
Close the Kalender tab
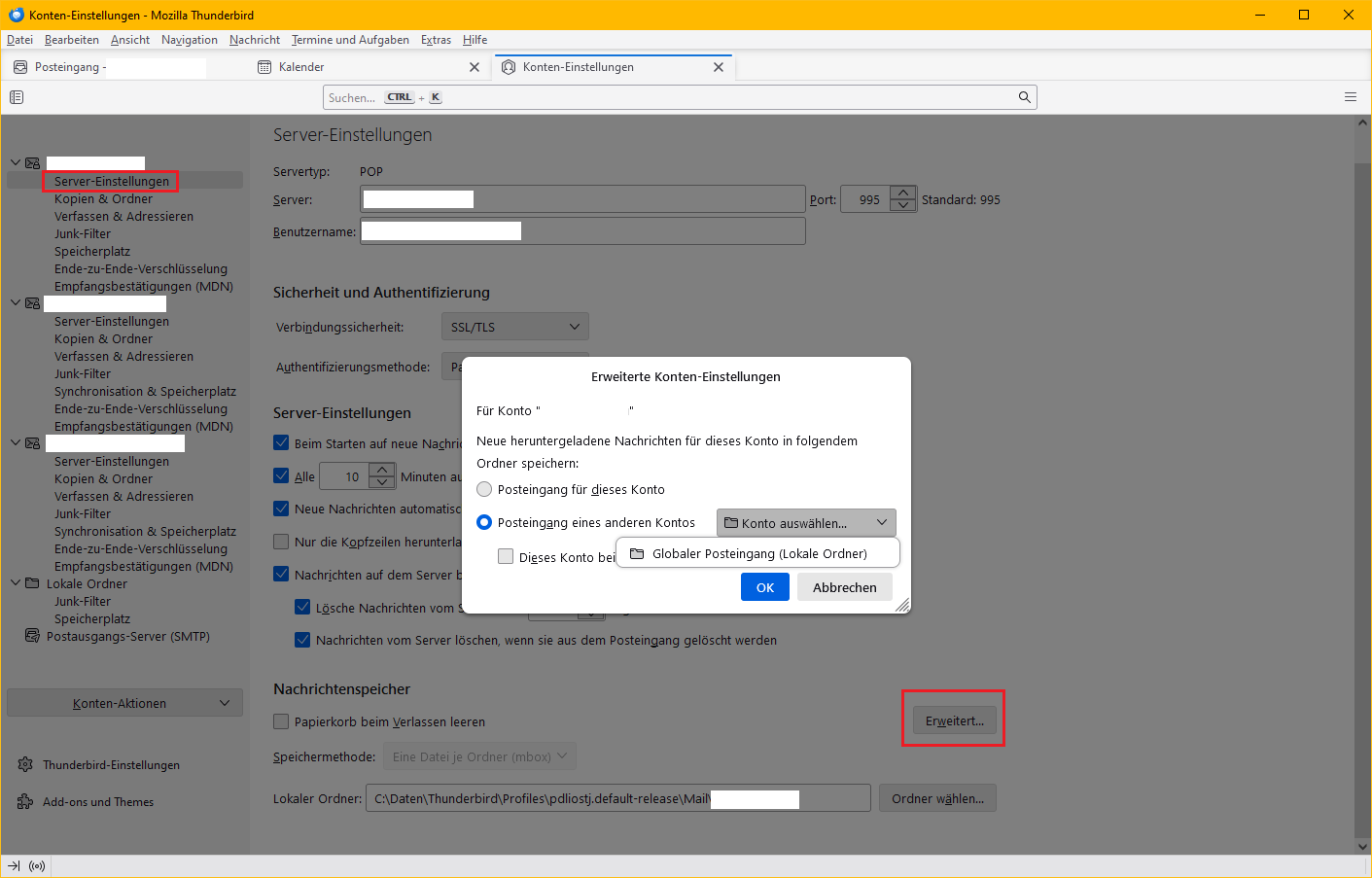(475, 67)
